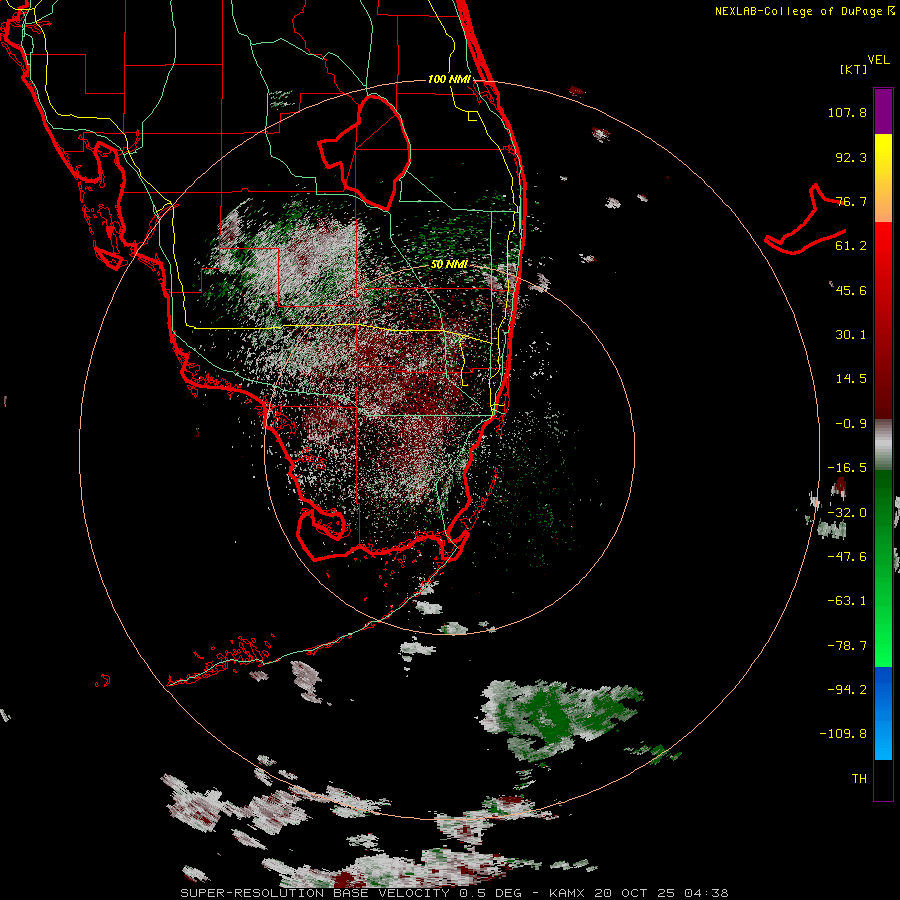Image resolution: width=900 pixels, height=900 pixels.
Task: Select the -0.9 value on the velocity scale
Action: pyautogui.click(x=851, y=424)
